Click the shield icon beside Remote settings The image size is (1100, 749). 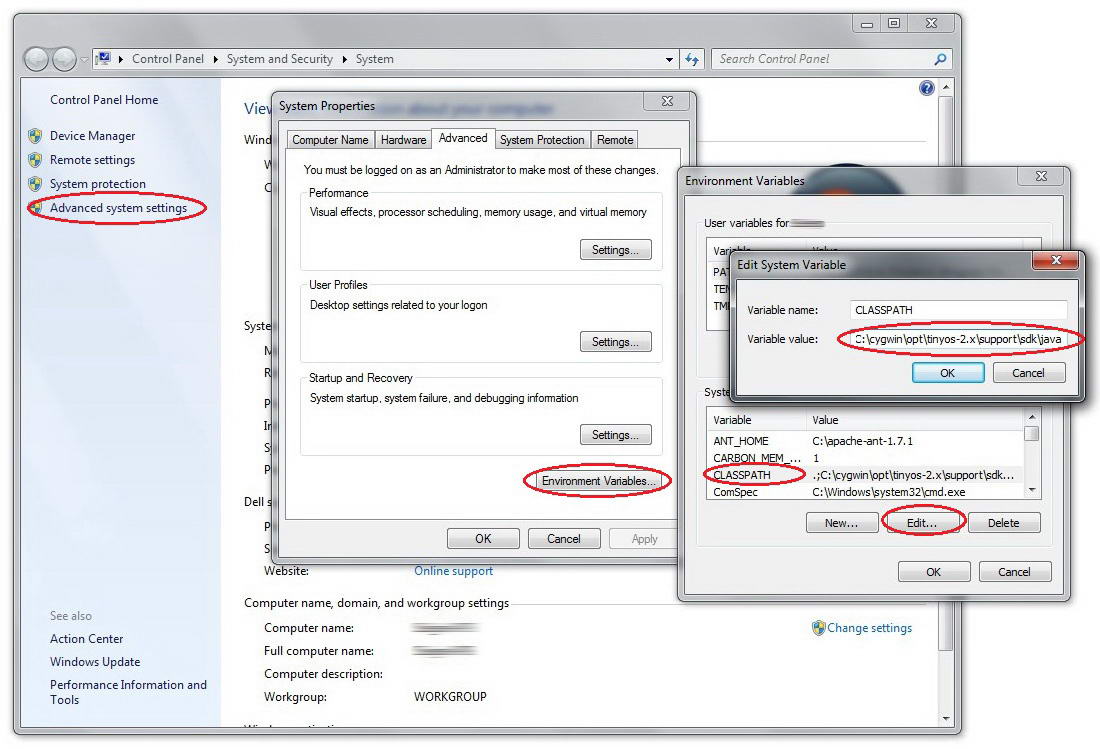coord(35,160)
